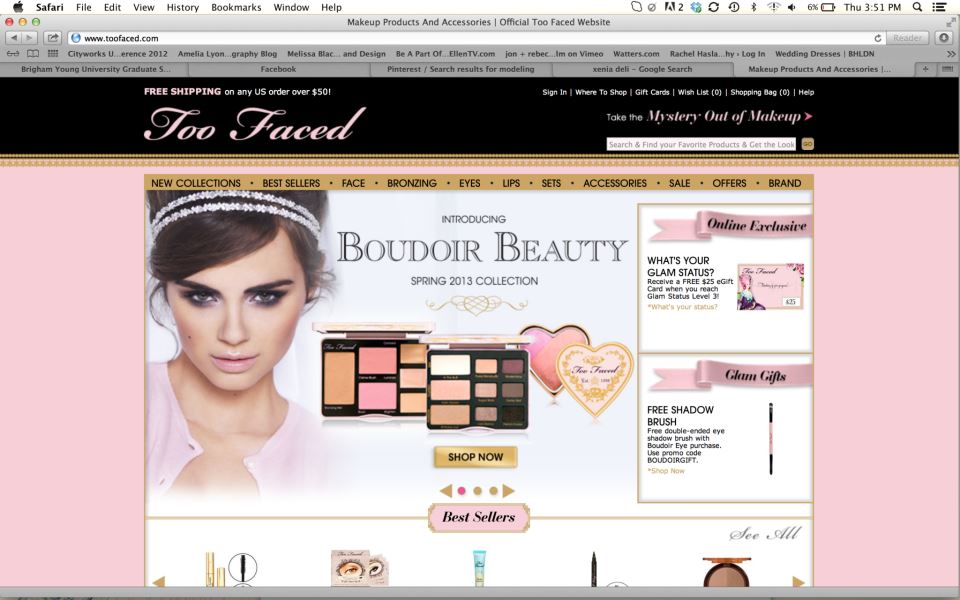Go to next banner slide arrow

point(509,490)
